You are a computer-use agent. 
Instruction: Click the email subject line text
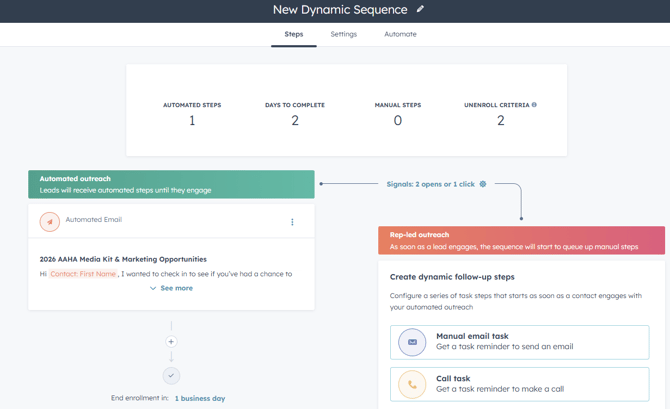tap(123, 259)
